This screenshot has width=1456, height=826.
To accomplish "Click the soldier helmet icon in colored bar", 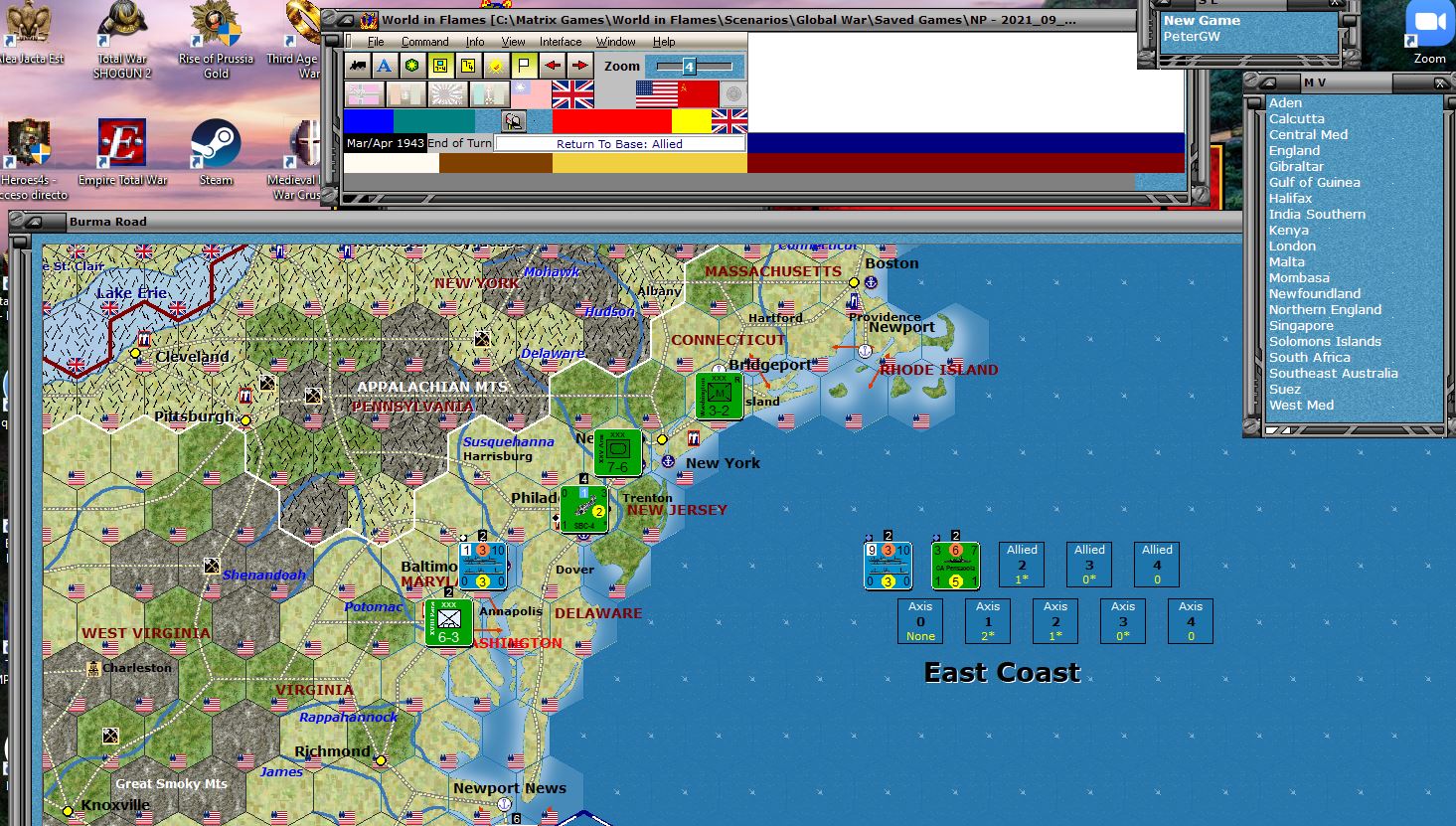I will click(514, 121).
